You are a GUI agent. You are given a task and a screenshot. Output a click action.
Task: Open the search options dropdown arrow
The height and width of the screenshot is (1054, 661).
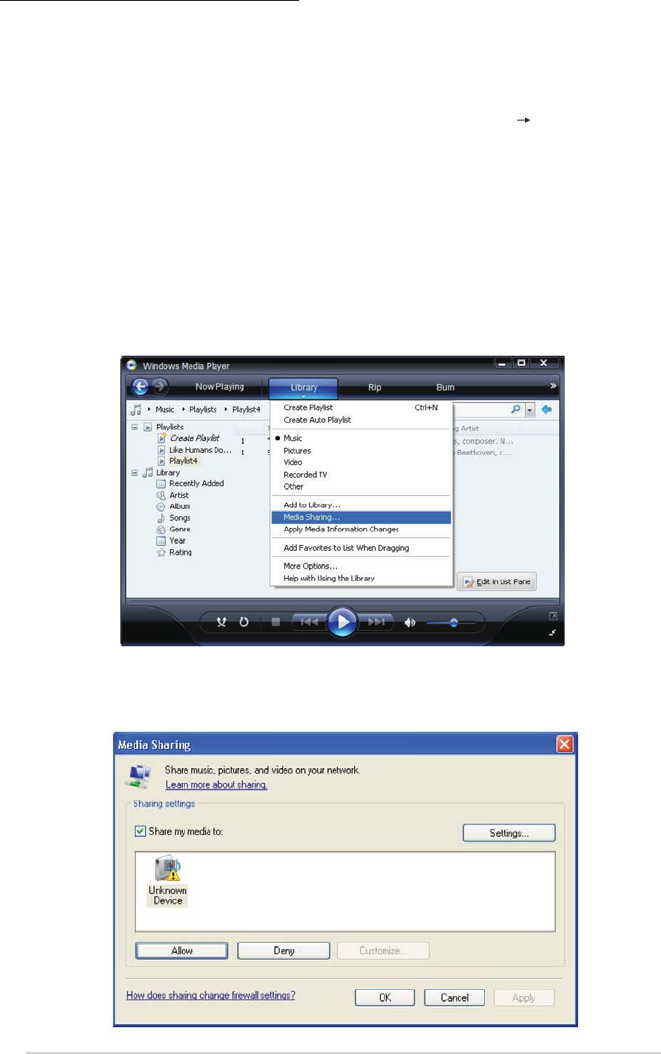[530, 409]
